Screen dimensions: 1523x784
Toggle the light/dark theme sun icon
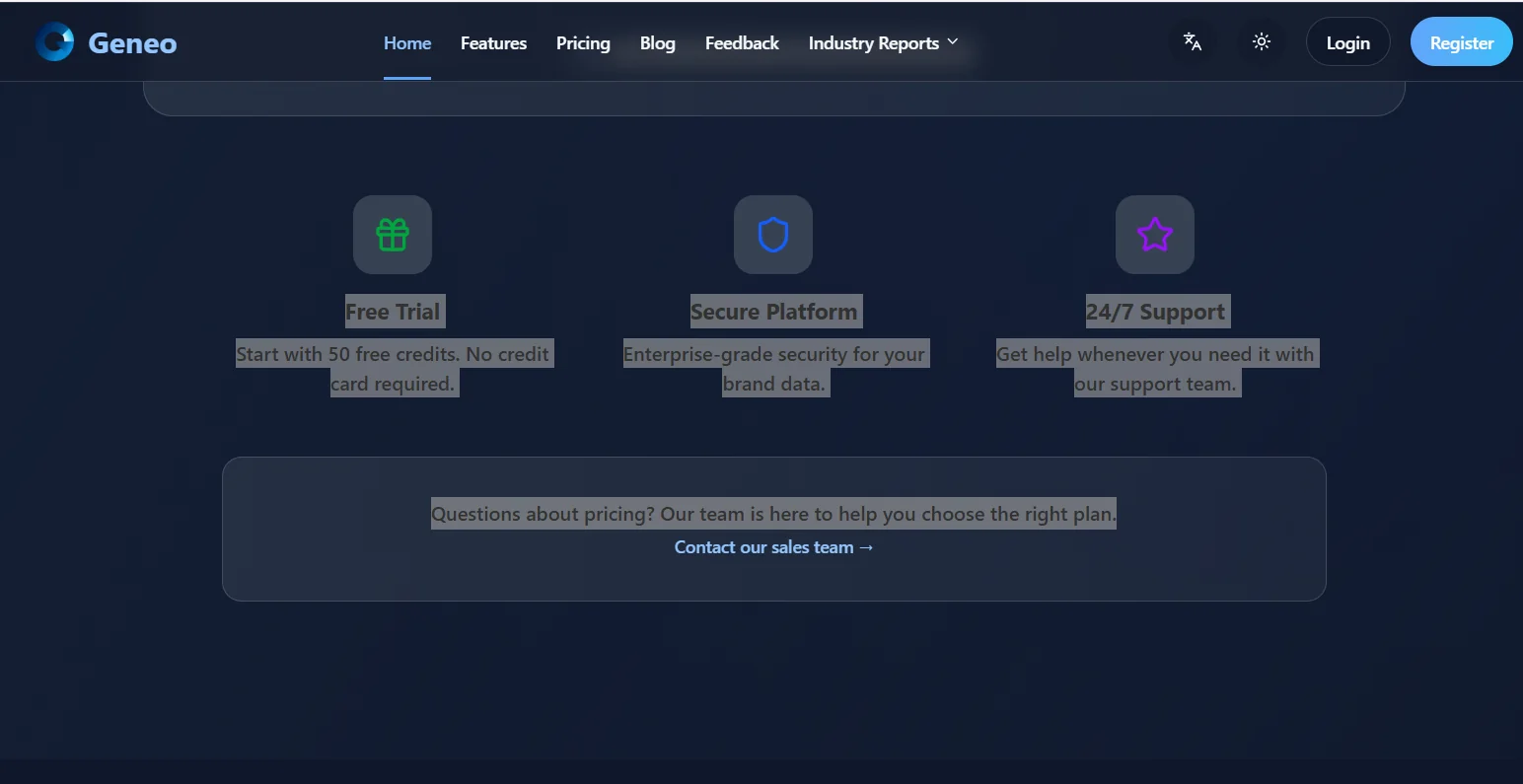1261,41
